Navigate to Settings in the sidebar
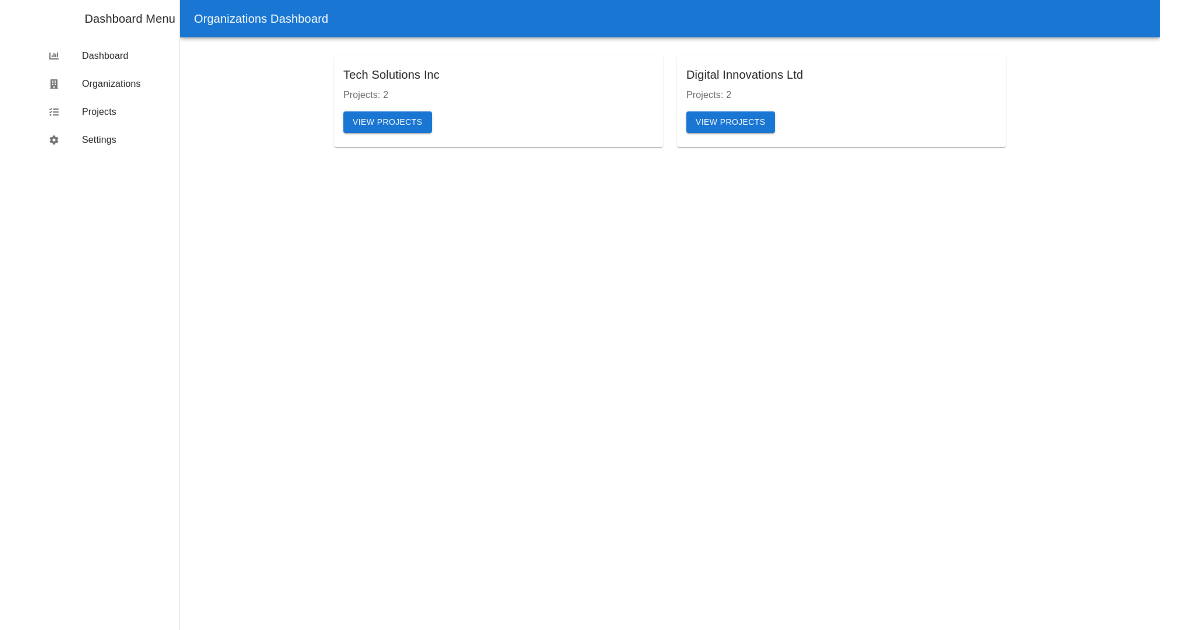The image size is (1200, 630). click(x=99, y=140)
